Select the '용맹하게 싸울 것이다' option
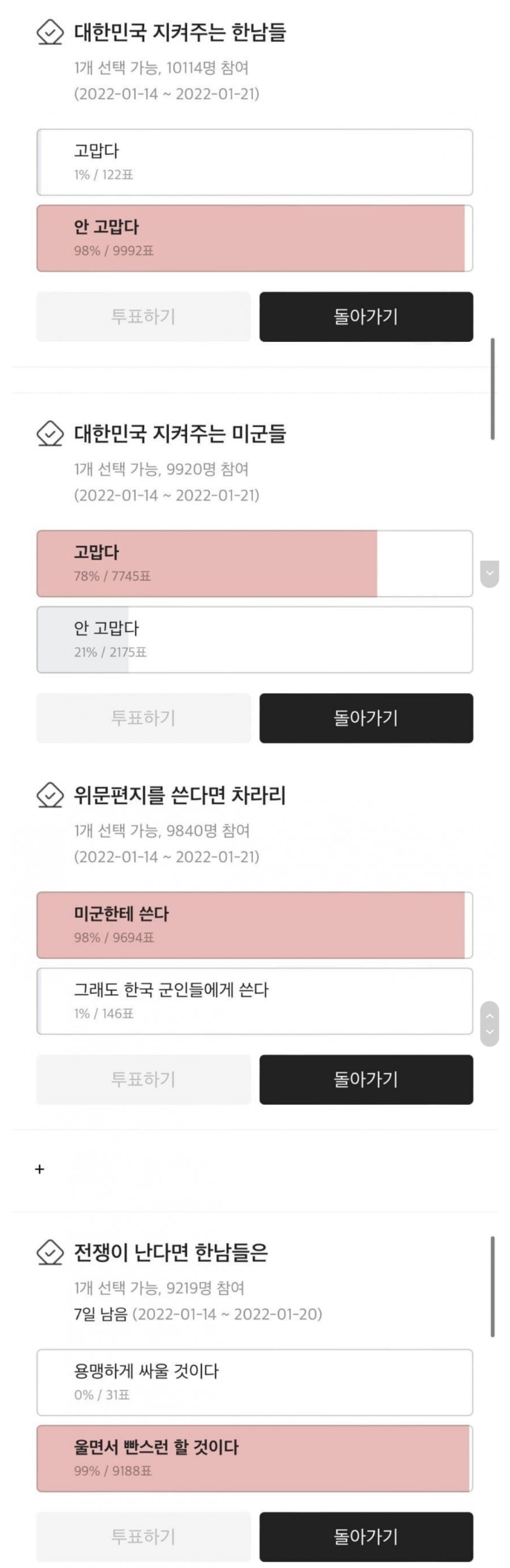This screenshot has height=1568, width=510. (254, 1382)
